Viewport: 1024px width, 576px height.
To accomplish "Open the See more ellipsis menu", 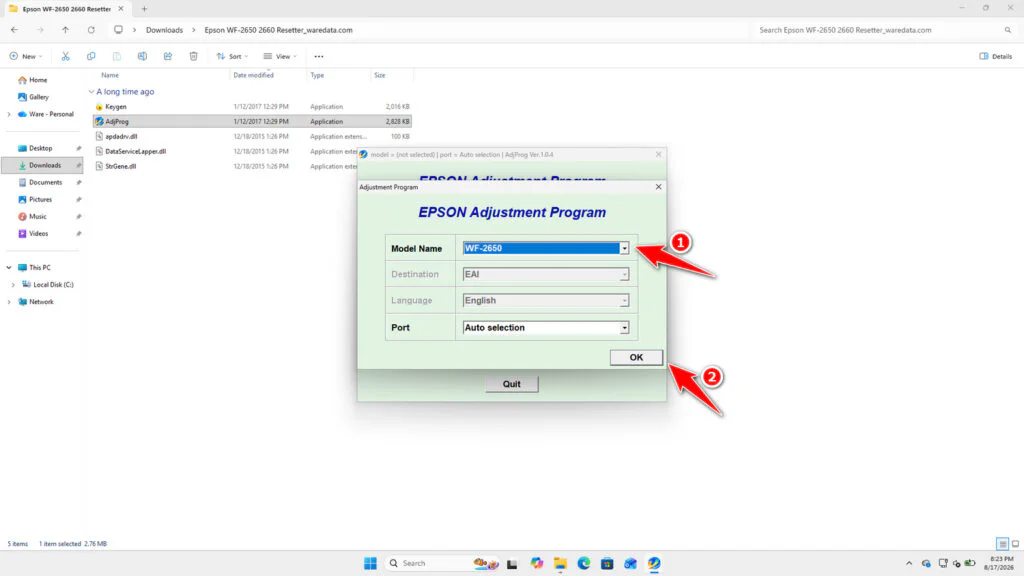I will pyautogui.click(x=319, y=56).
